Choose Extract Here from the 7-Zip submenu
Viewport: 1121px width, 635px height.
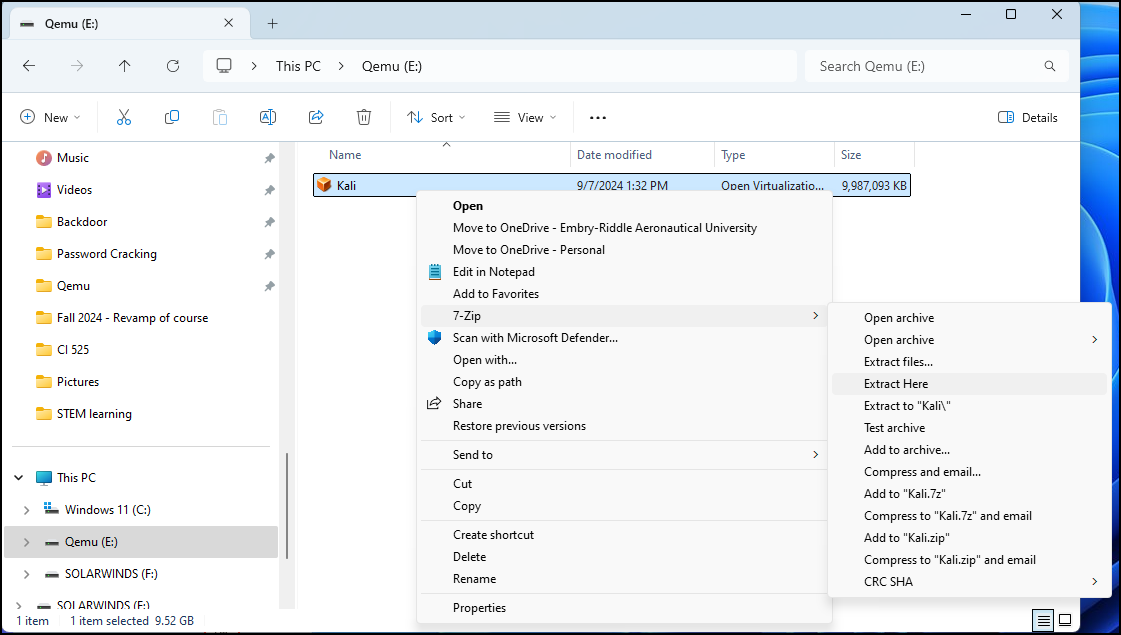(969, 384)
